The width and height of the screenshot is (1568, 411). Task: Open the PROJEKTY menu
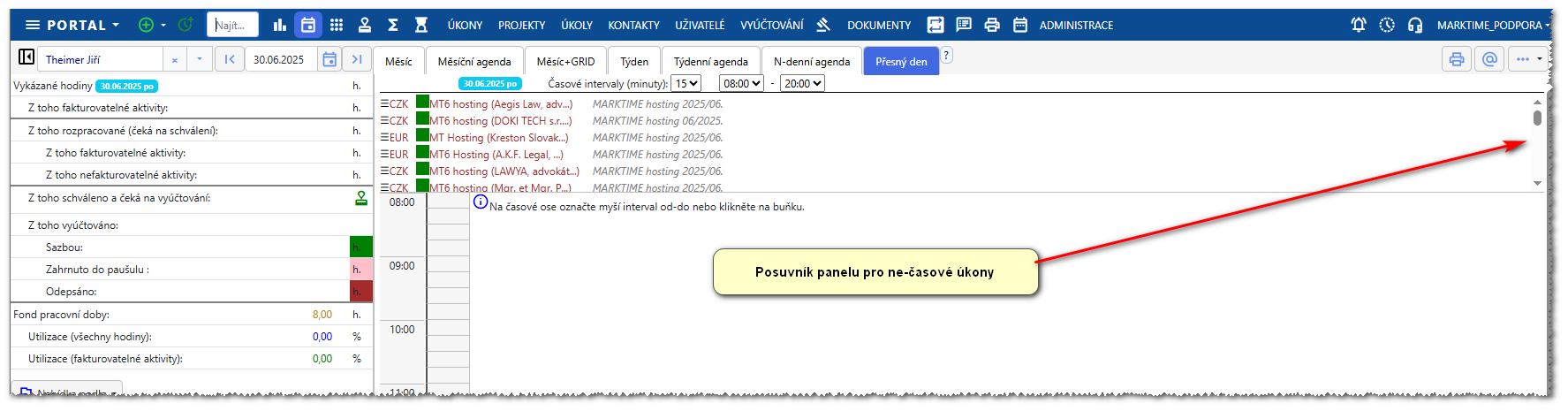click(x=521, y=25)
